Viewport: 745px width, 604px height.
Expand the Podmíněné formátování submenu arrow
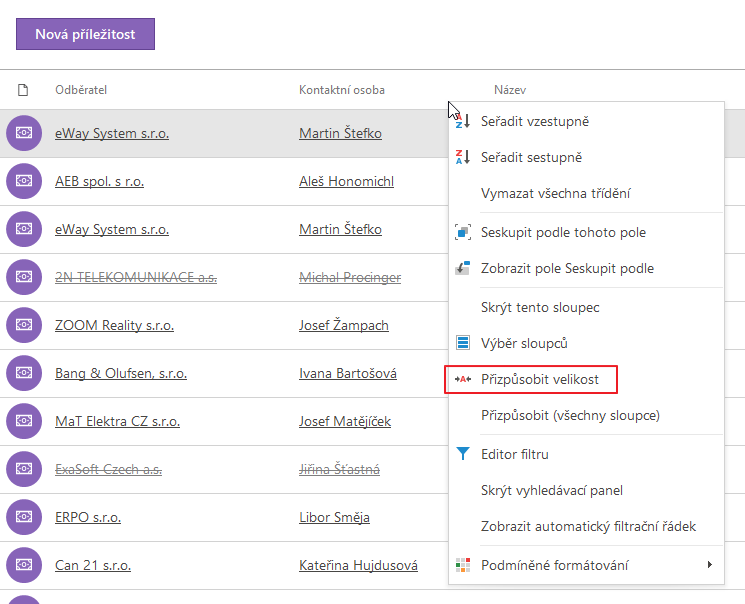point(709,565)
